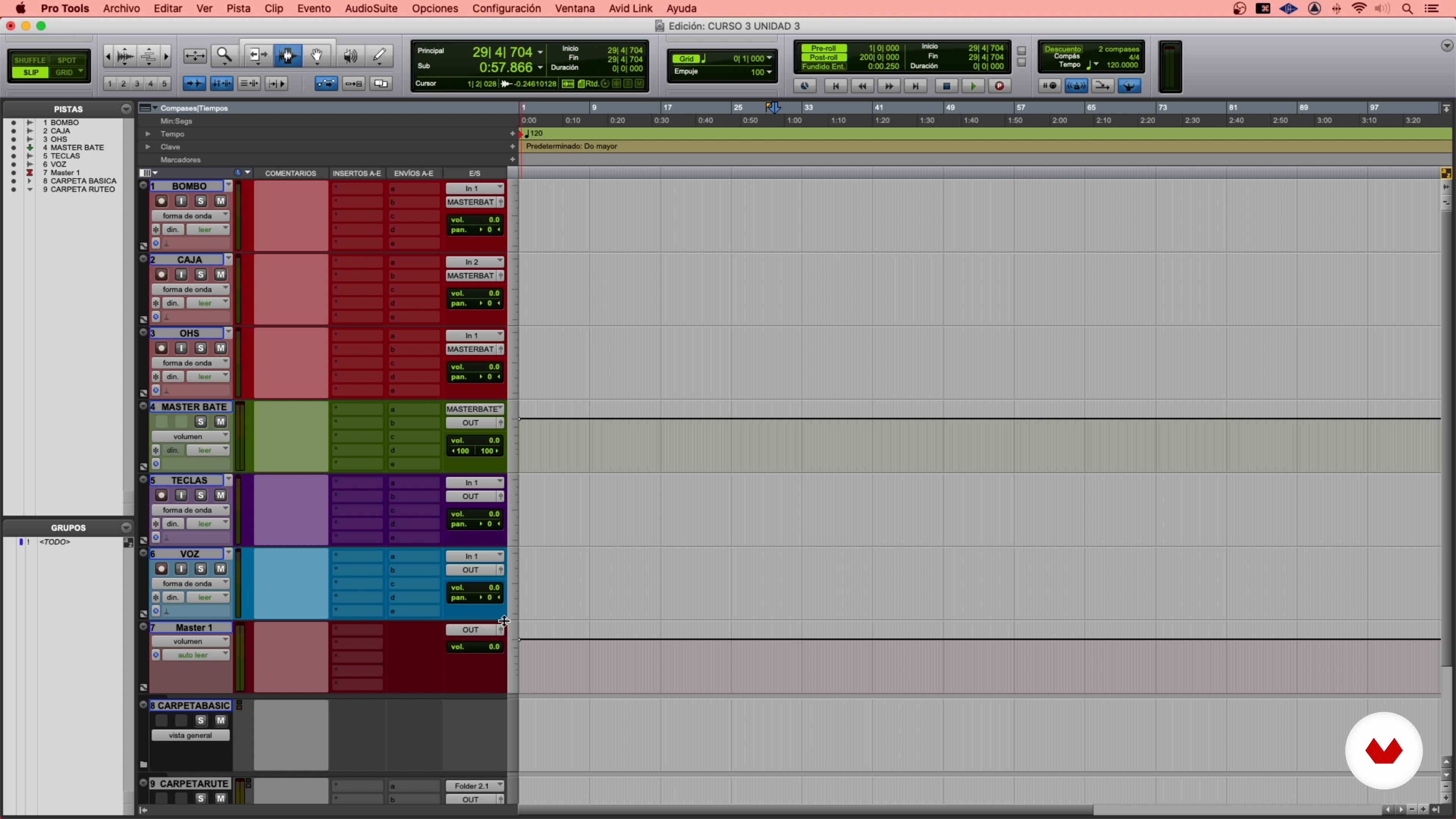Viewport: 1456px width, 819px height.
Task: Click the red Record transport button
Action: (999, 86)
